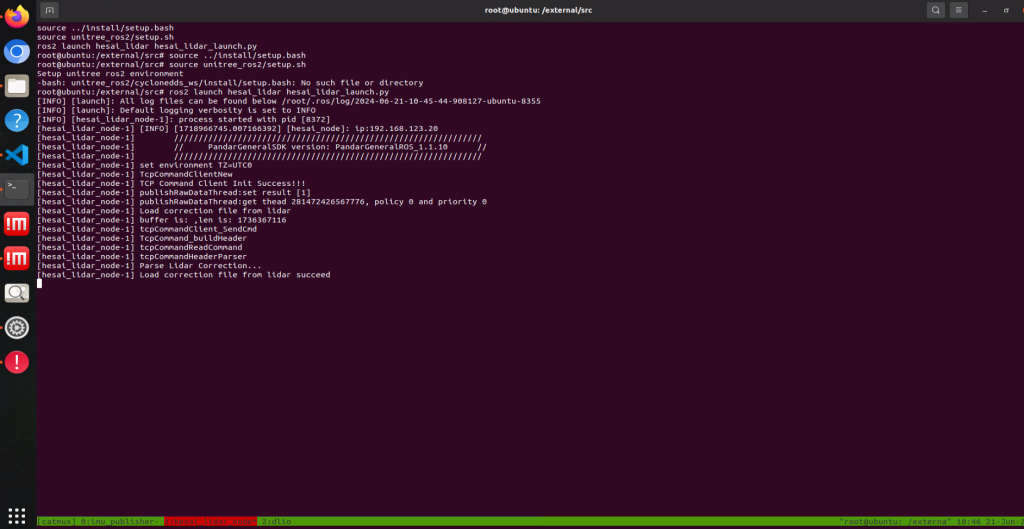Screen dimensions: 1024x529
Task: Click the 'process started with pid [8372]' line
Action: coord(184,120)
